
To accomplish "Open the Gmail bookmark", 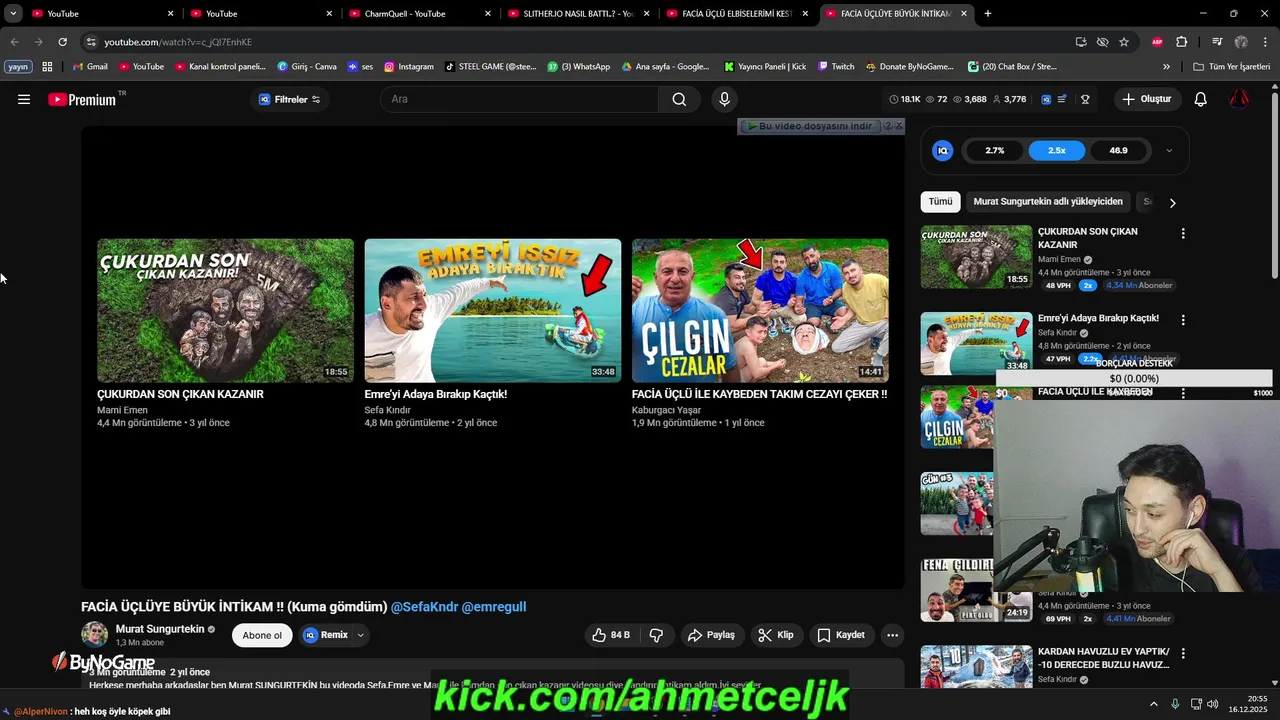I will pyautogui.click(x=90, y=67).
